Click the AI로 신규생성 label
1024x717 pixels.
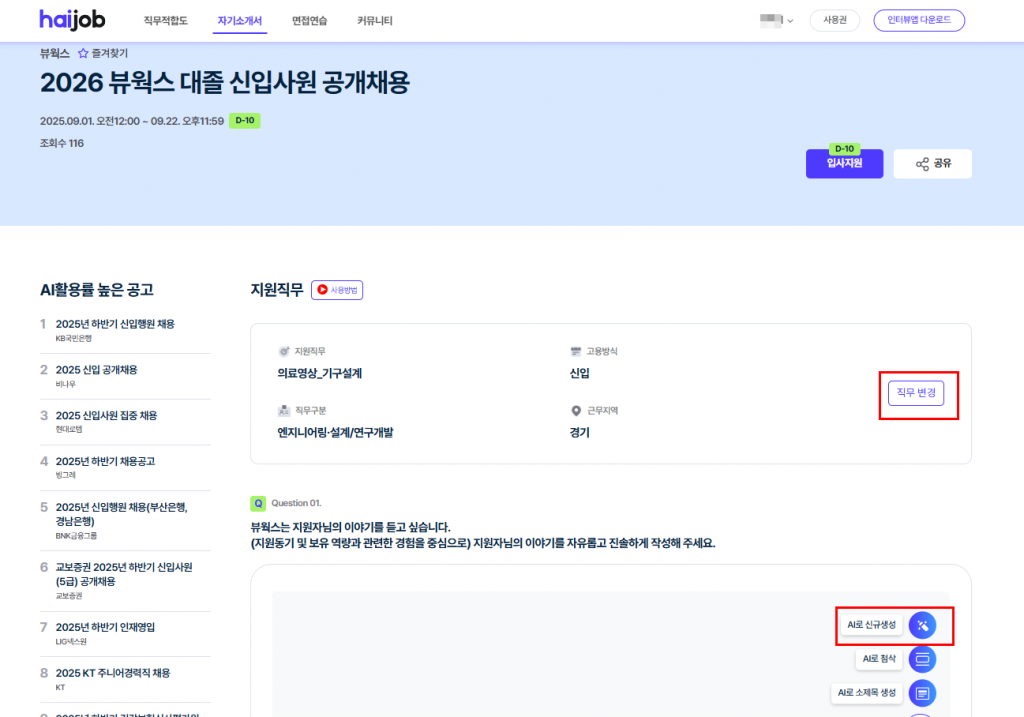point(871,625)
